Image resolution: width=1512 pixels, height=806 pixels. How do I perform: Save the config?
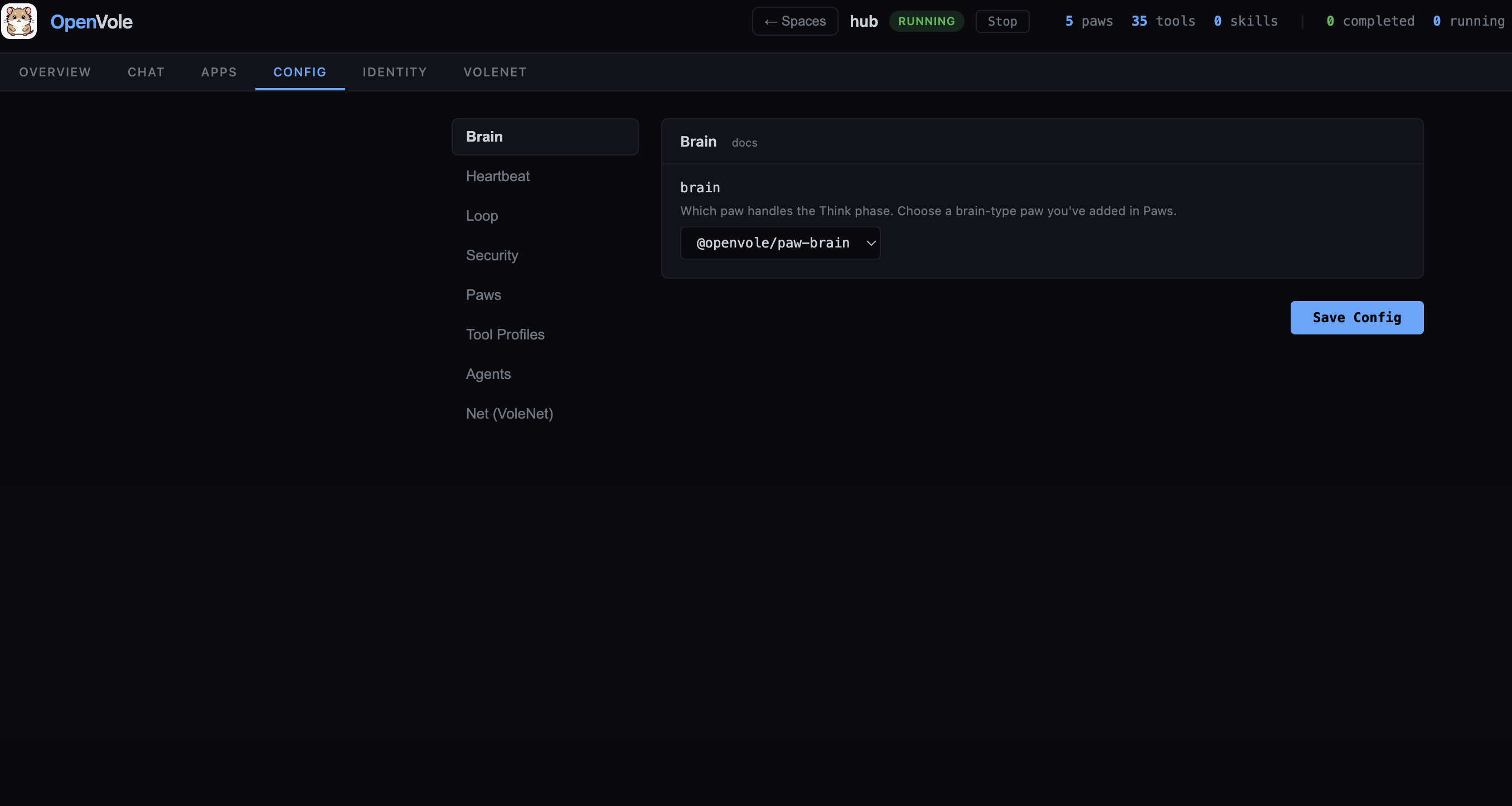1356,318
